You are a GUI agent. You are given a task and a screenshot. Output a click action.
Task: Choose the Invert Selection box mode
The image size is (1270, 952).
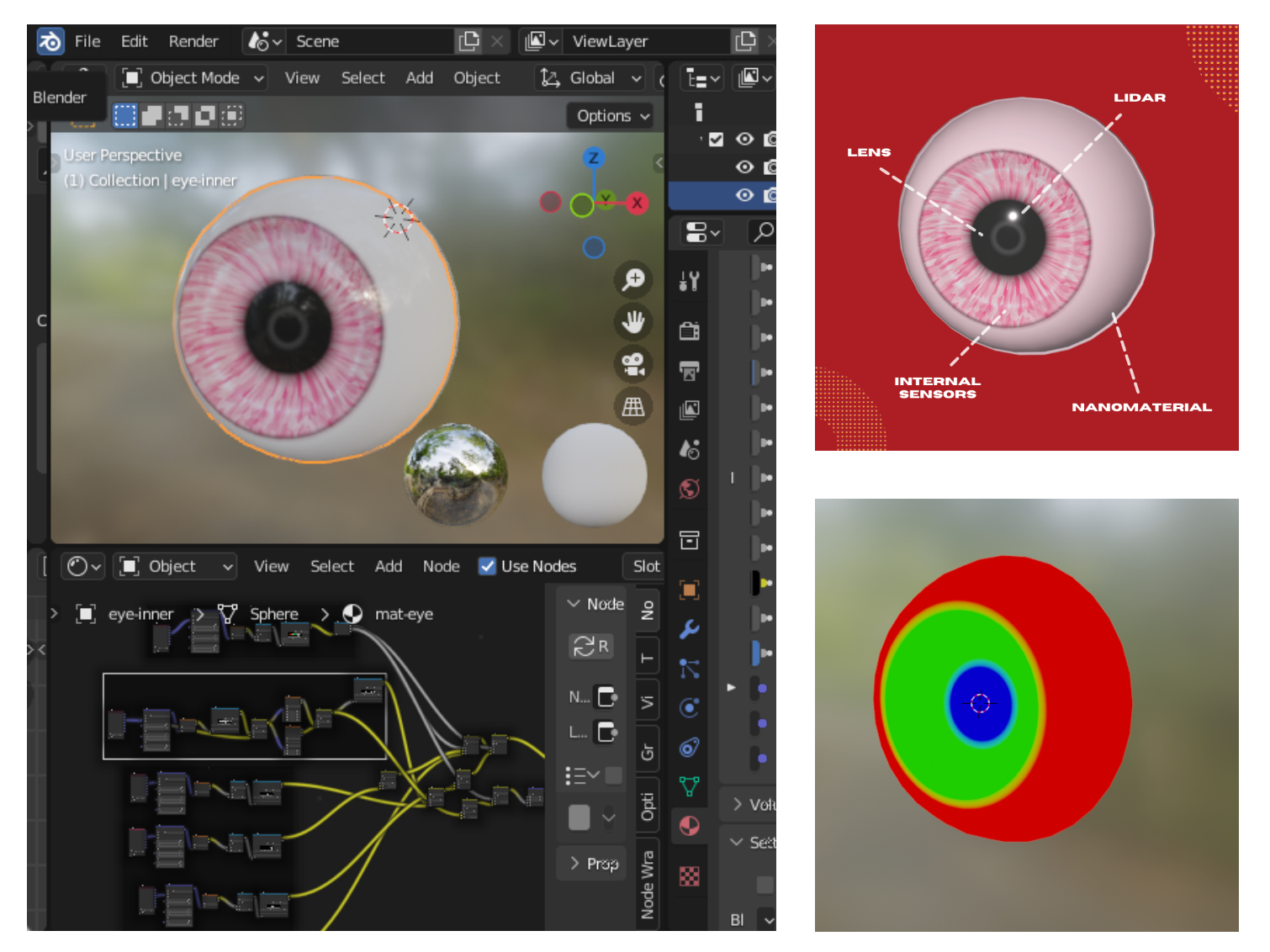point(205,115)
